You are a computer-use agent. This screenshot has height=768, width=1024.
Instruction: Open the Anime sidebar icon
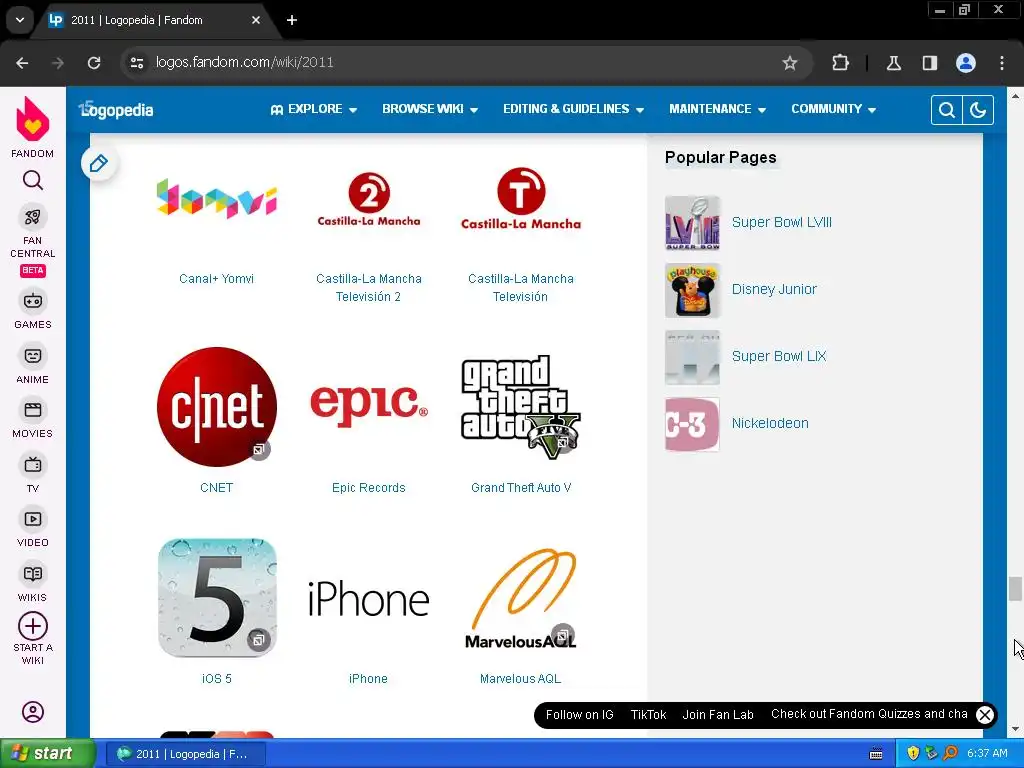tap(33, 356)
